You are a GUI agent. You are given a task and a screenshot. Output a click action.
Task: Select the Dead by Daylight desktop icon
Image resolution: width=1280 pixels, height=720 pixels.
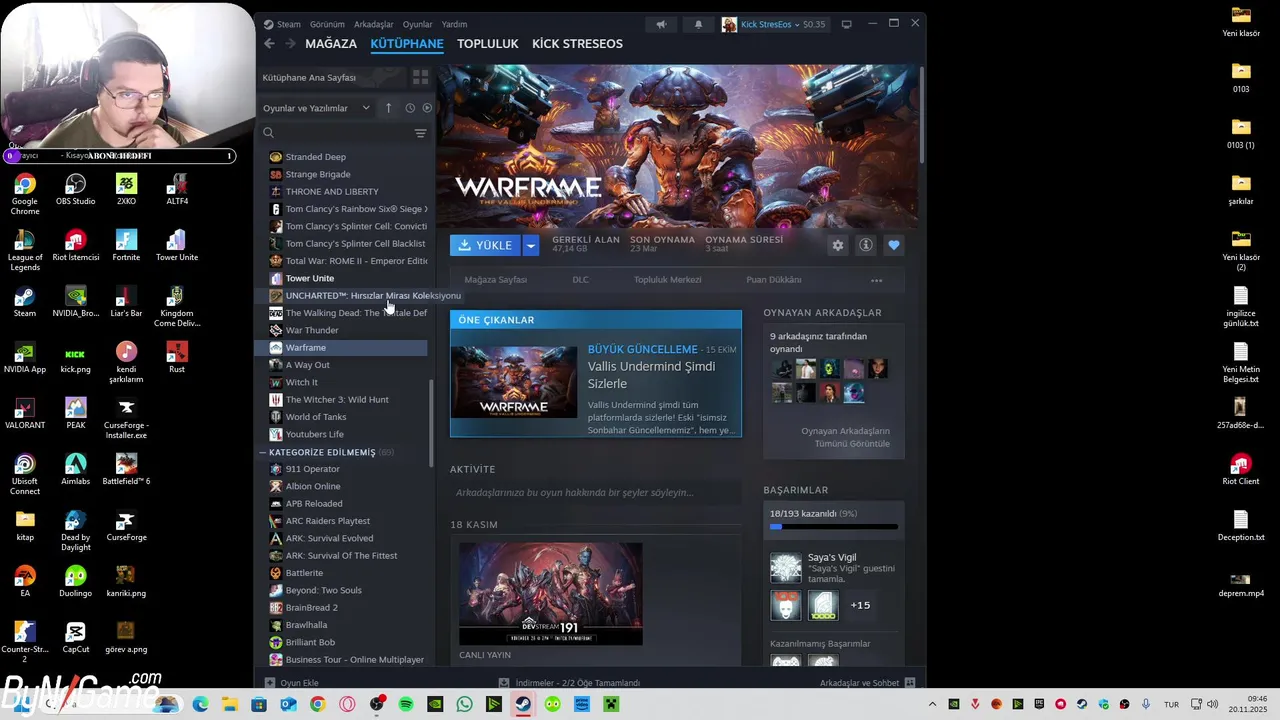75,530
